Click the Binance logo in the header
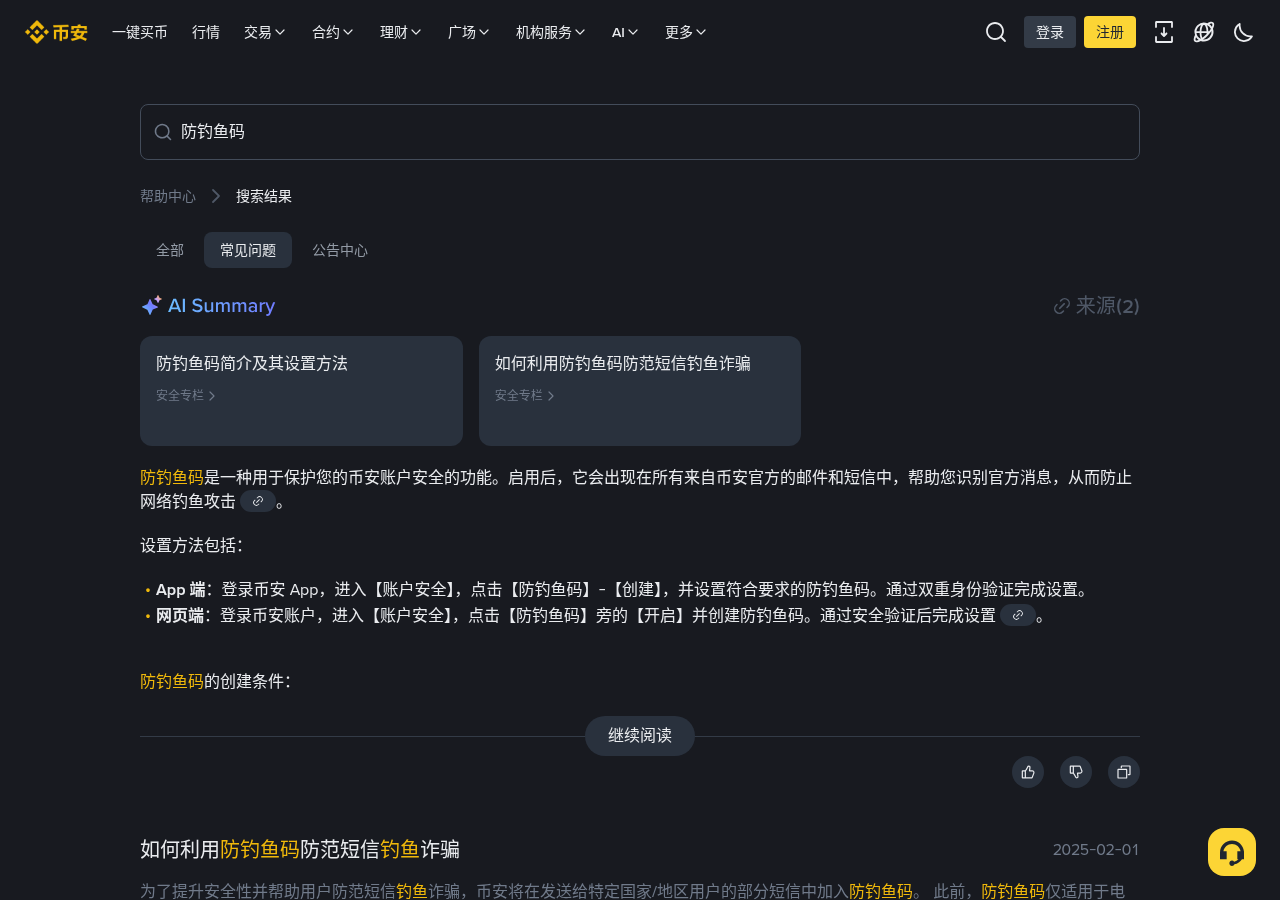 (56, 32)
